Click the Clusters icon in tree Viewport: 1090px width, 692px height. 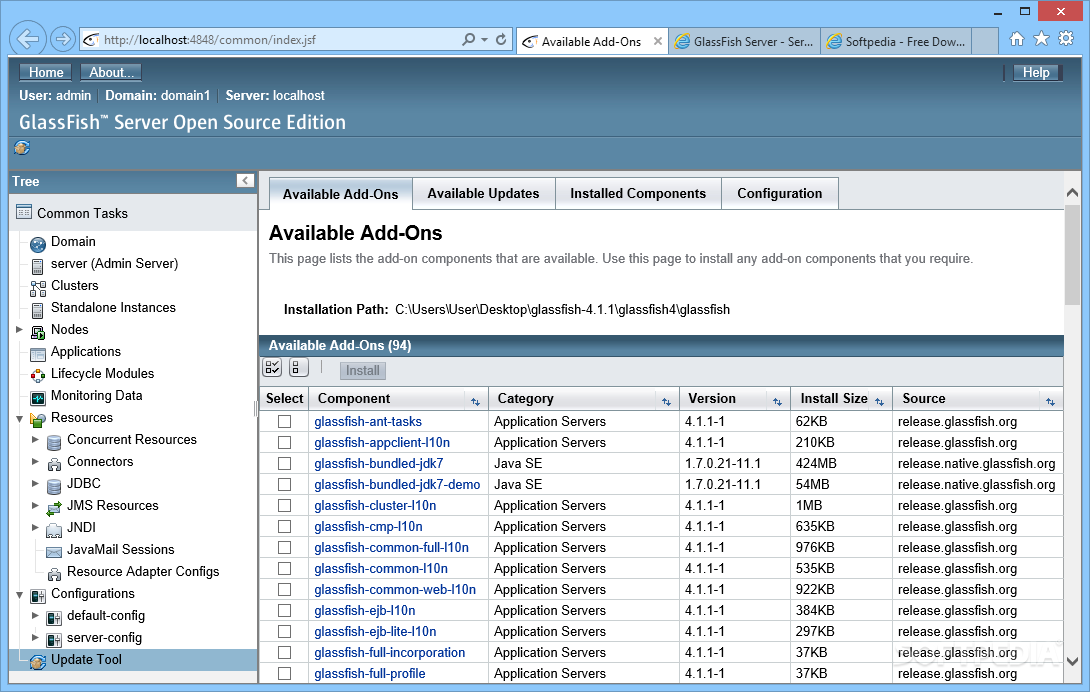click(x=38, y=288)
